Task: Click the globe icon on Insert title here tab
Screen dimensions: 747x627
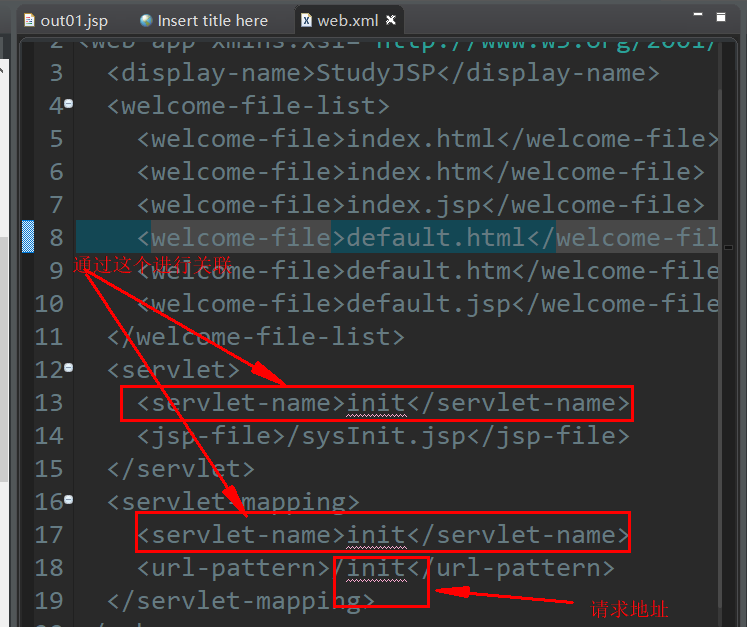Action: point(146,20)
